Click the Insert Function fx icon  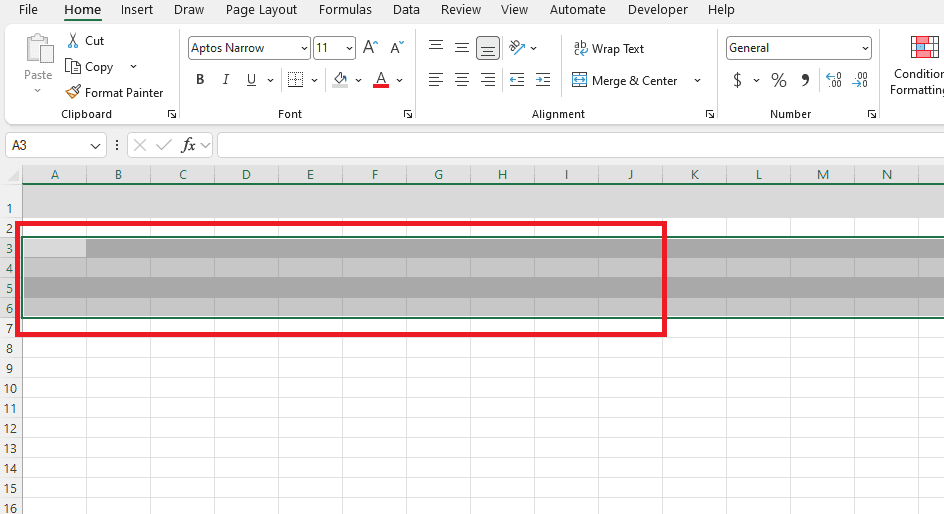click(188, 146)
